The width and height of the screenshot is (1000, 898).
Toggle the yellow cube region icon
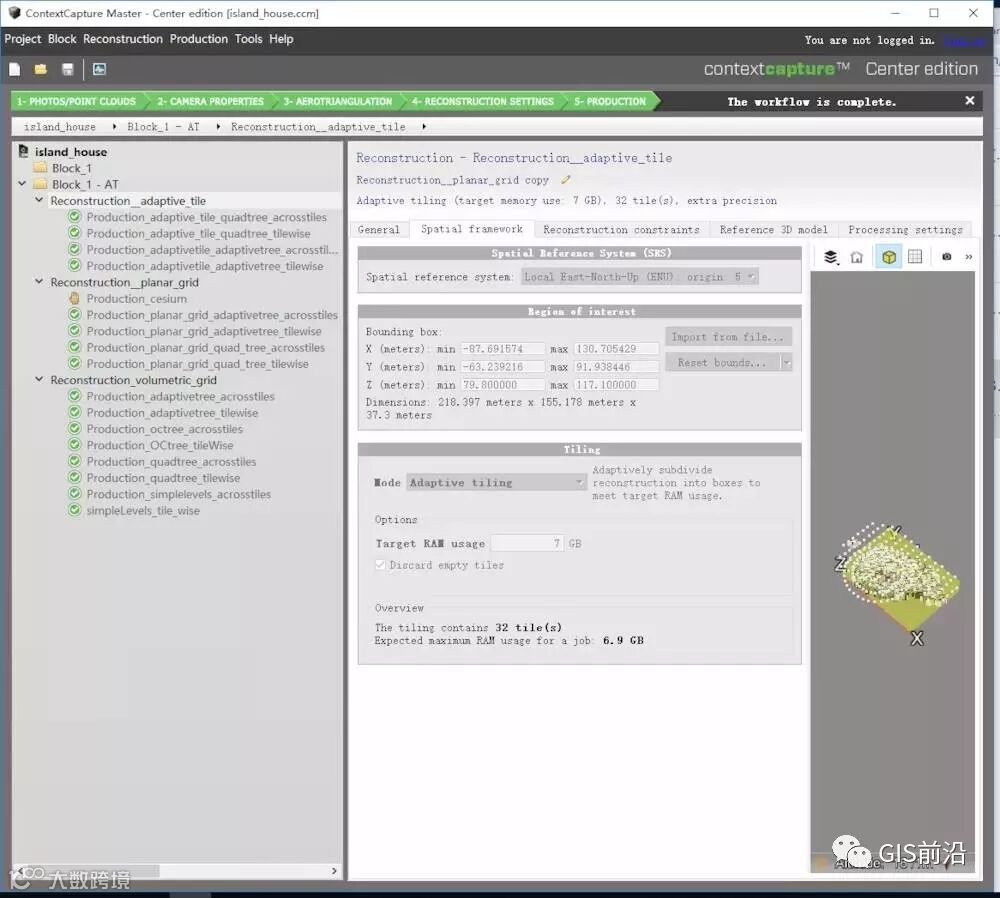tap(888, 257)
